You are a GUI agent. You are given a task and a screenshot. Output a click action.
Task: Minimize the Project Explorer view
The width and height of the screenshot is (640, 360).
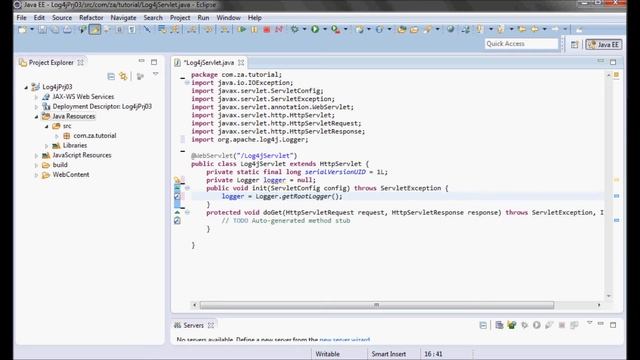[x=142, y=61]
